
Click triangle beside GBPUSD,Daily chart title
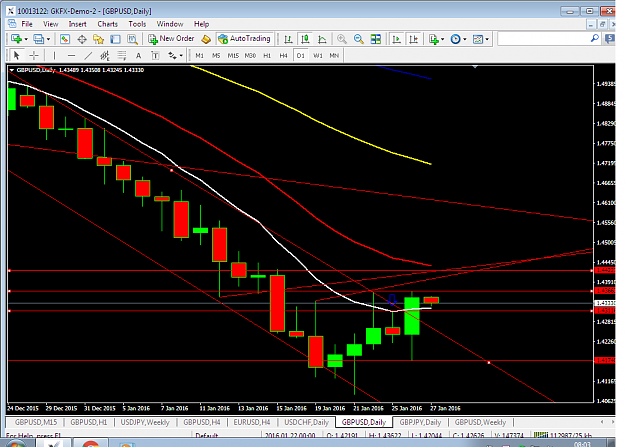coord(12,70)
